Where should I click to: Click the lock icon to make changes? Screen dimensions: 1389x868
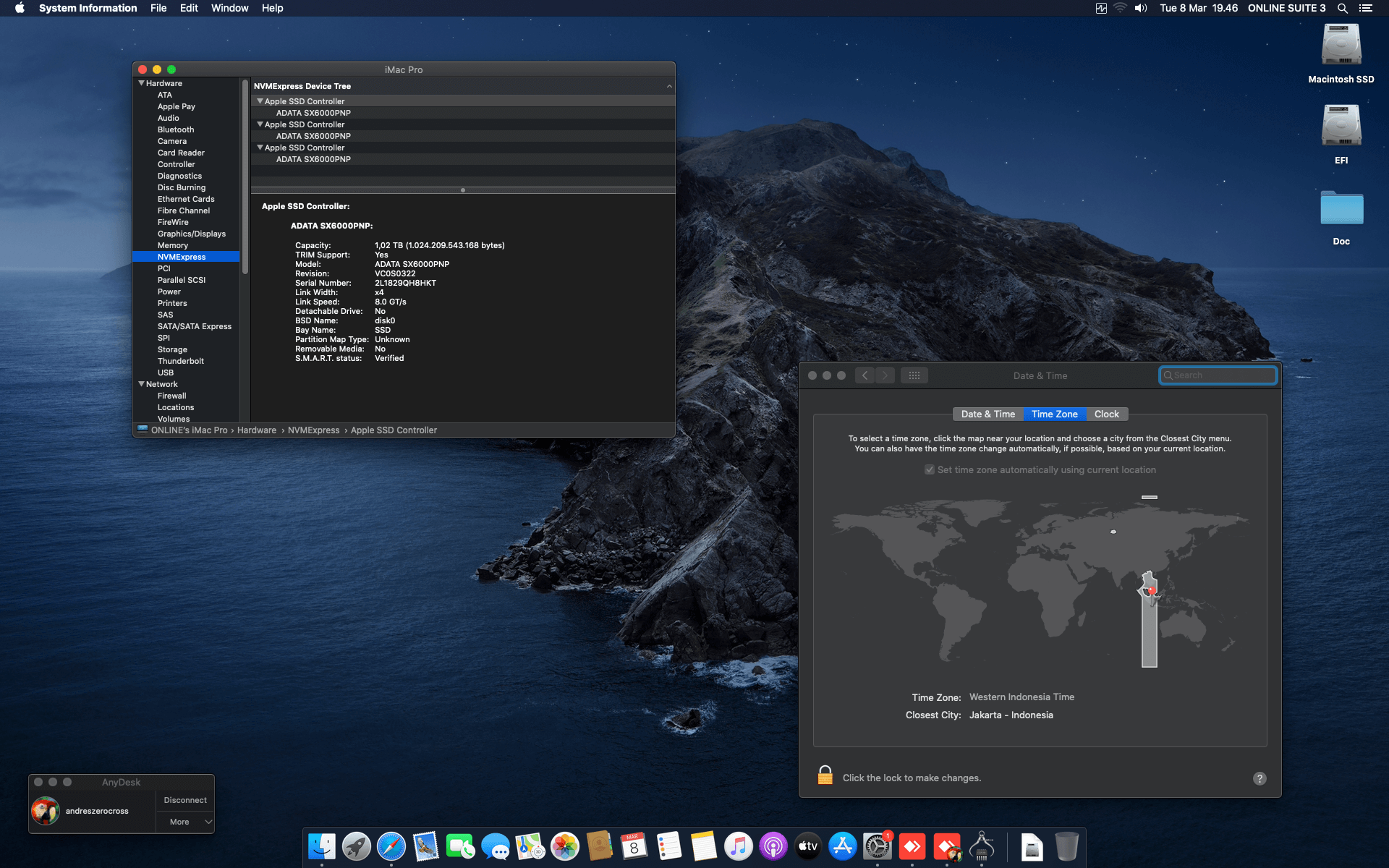825,776
